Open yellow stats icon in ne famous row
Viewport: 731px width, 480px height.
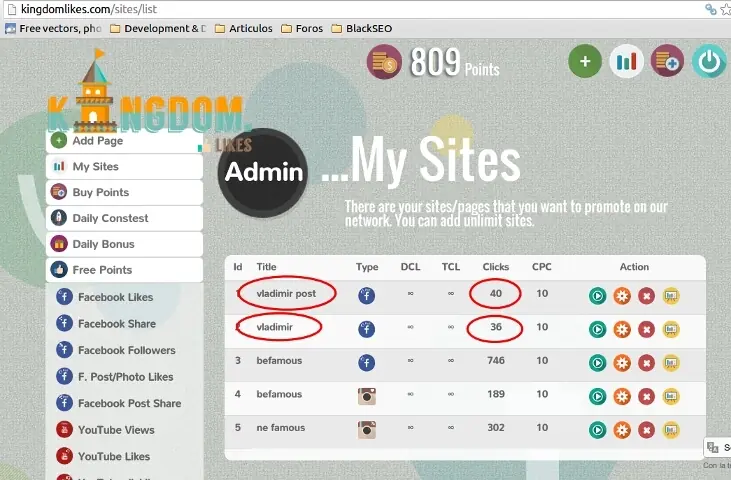(671, 430)
